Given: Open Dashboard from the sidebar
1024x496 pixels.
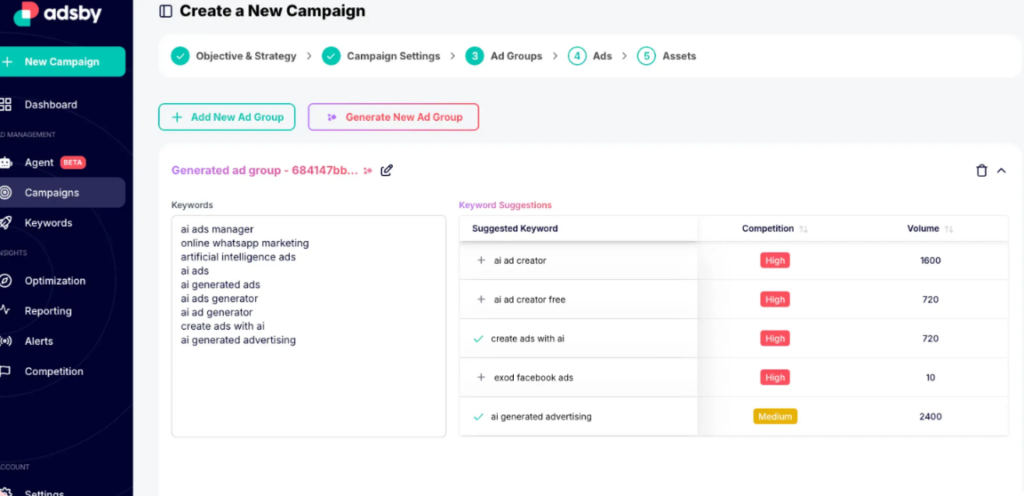Looking at the screenshot, I should tap(51, 104).
